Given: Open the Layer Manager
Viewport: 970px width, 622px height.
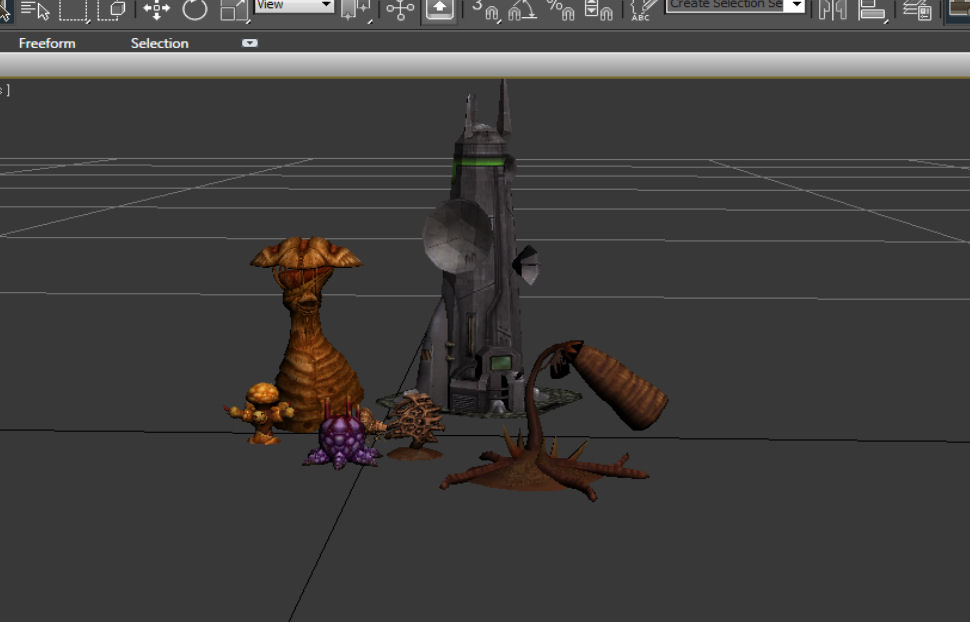Looking at the screenshot, I should point(916,10).
